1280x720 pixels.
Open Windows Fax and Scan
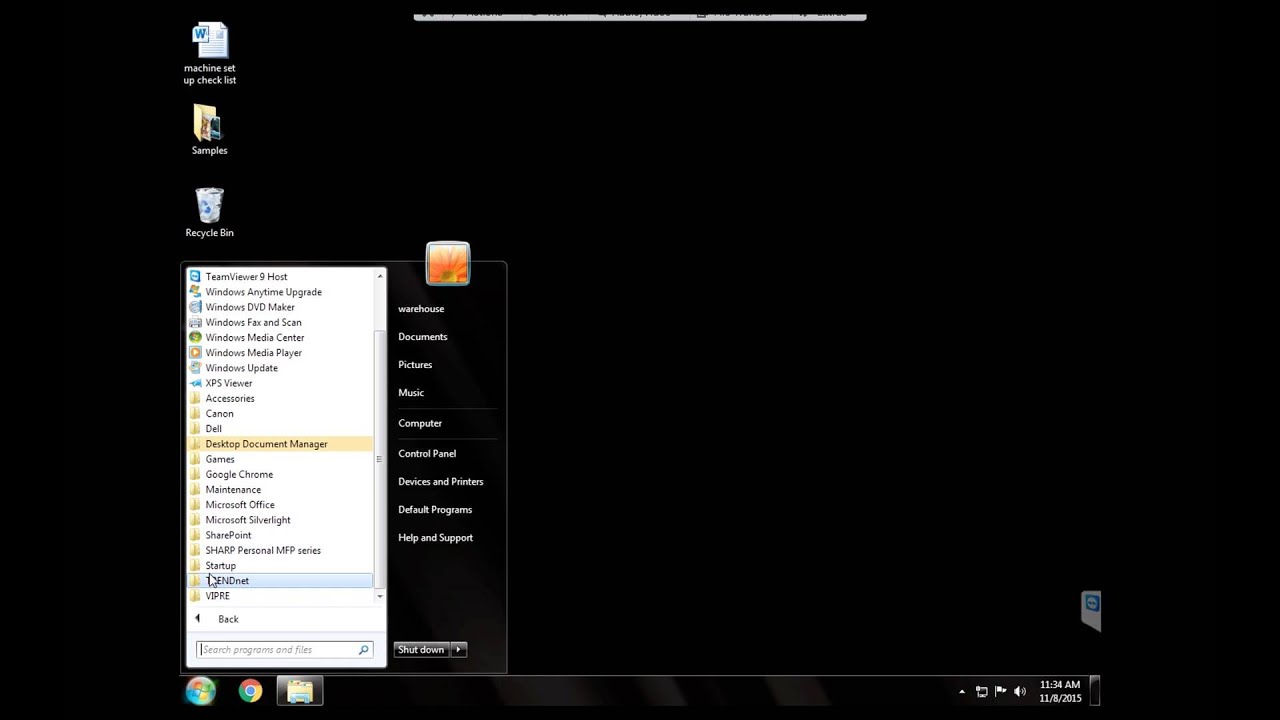(x=280, y=322)
